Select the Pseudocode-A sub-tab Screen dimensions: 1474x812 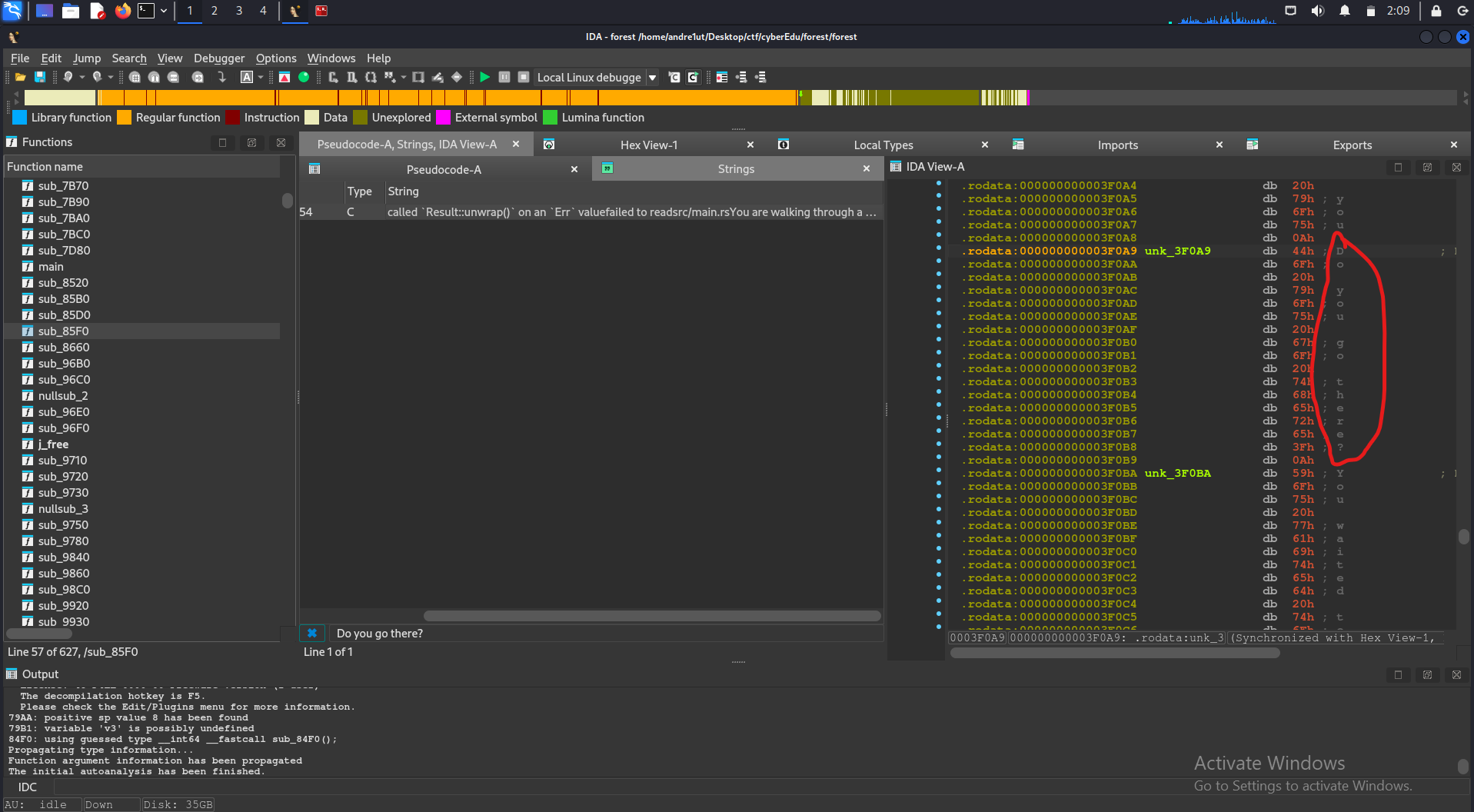coord(444,169)
